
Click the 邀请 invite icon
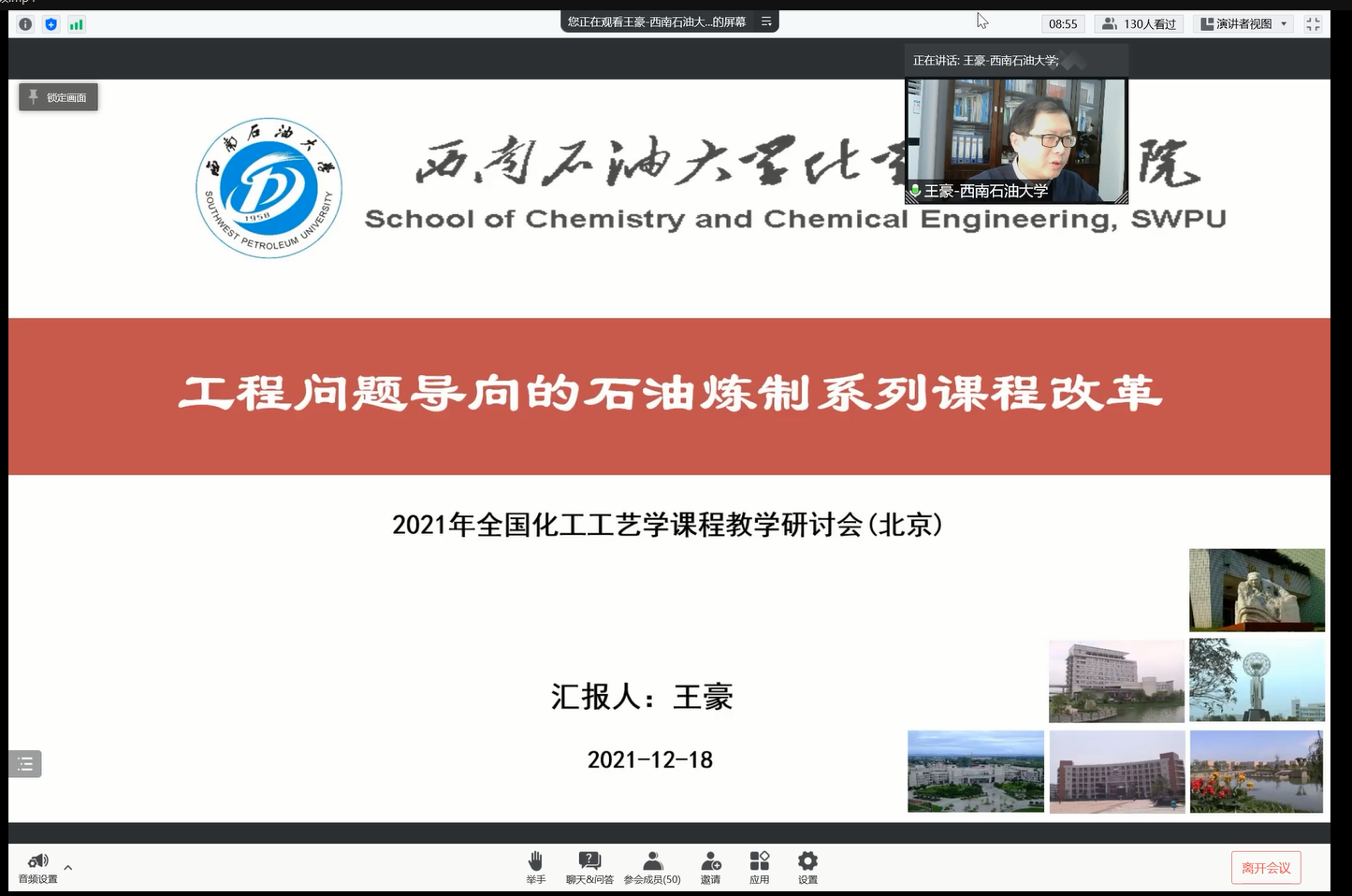[710, 868]
